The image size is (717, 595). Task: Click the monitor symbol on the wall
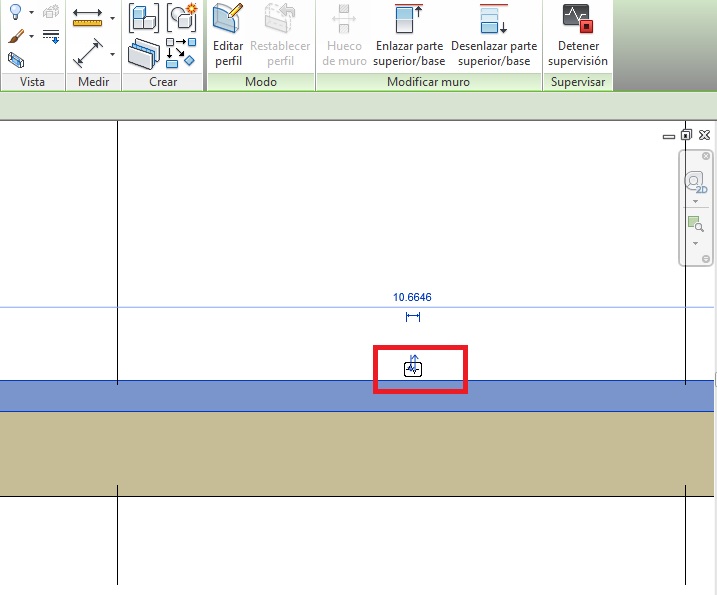(x=413, y=368)
